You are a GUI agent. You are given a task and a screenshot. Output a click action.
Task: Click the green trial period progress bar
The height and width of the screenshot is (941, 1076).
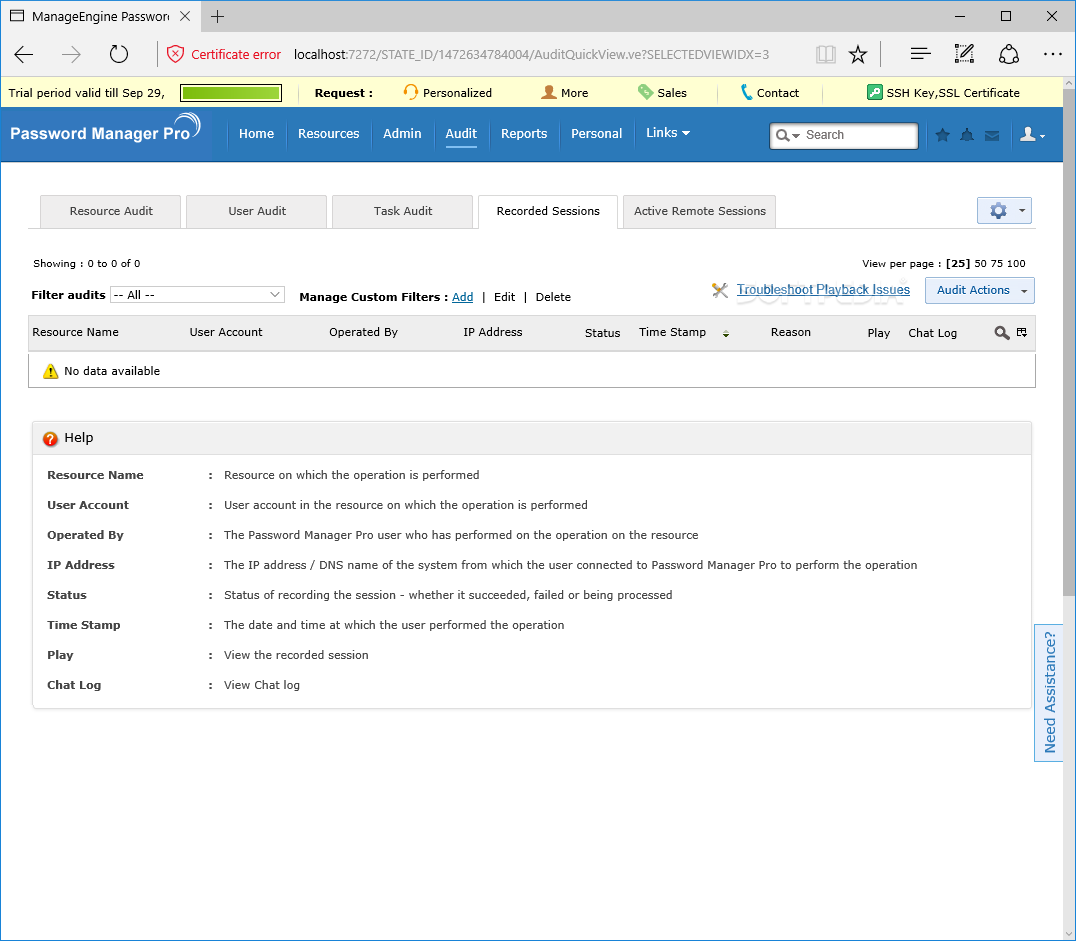tap(231, 93)
